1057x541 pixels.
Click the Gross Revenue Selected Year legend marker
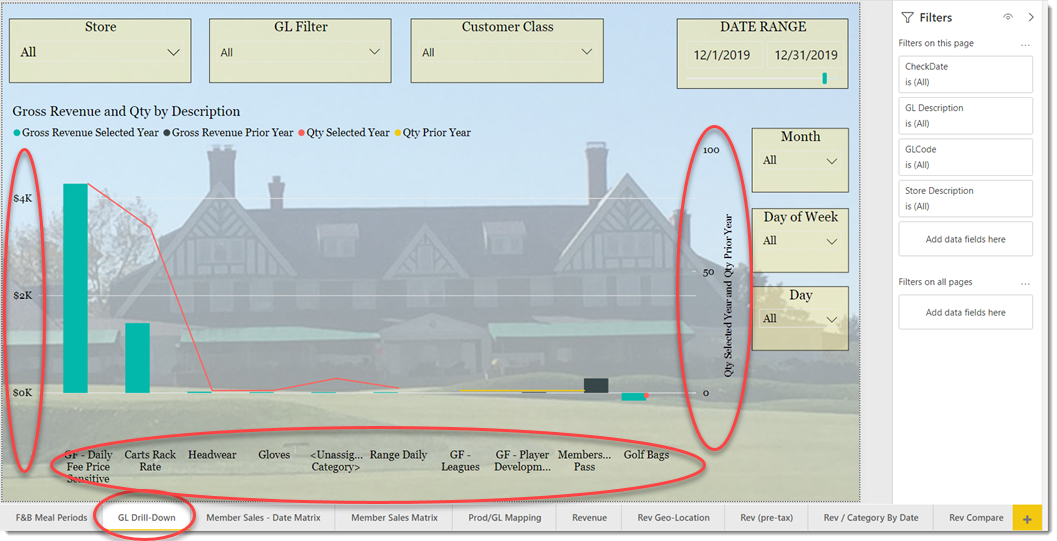(17, 133)
